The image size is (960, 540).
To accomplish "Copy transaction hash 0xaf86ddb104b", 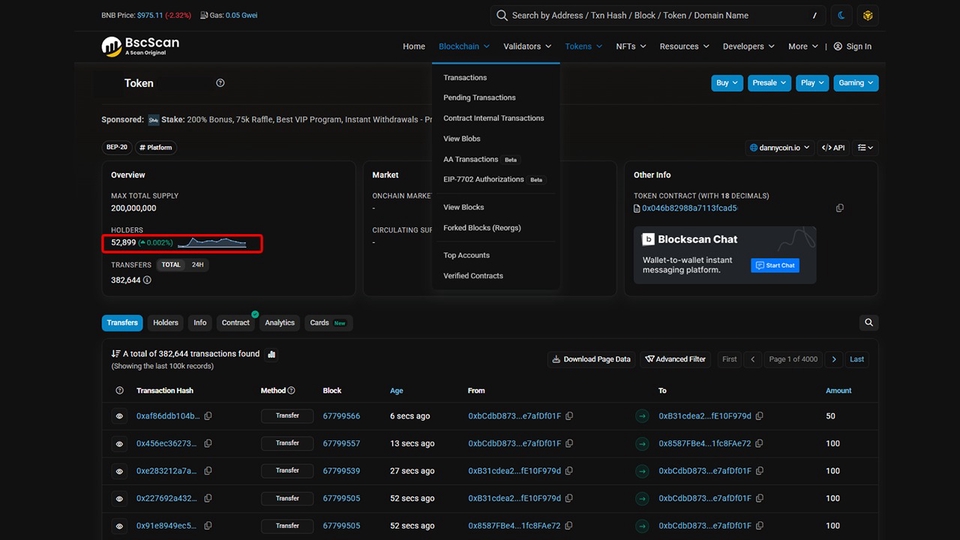I will (x=208, y=416).
